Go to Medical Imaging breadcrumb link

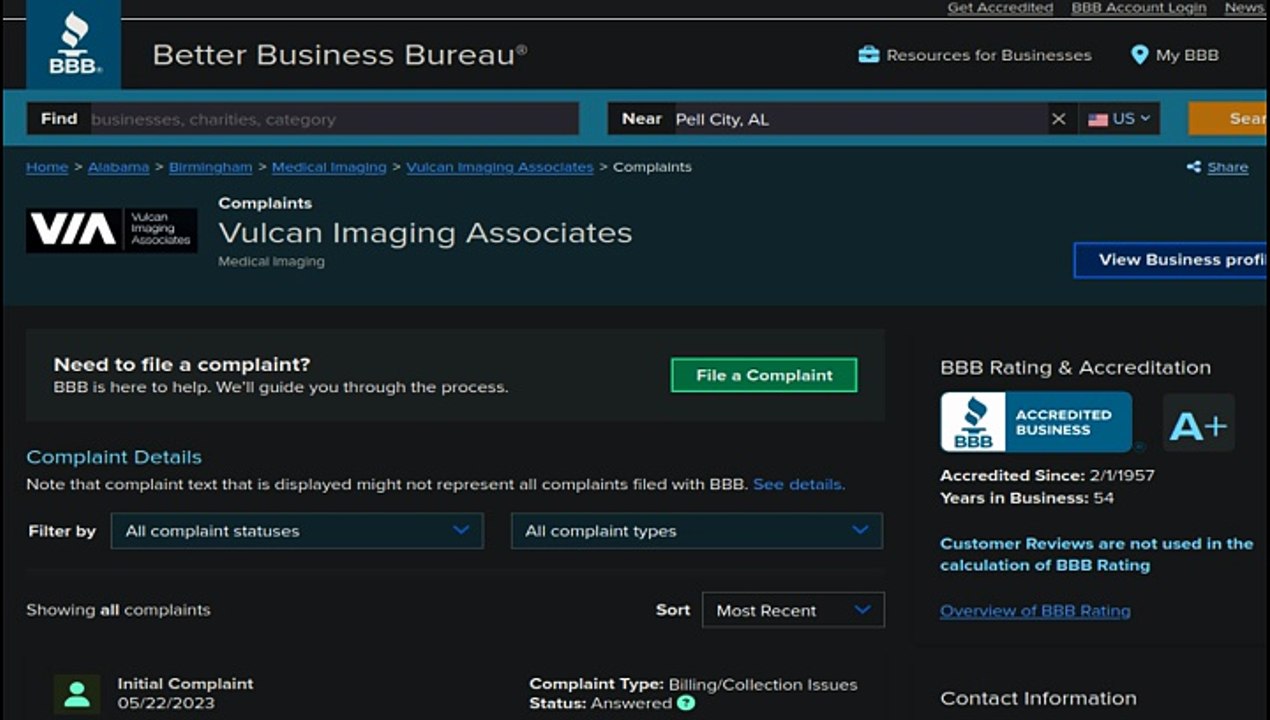[x=329, y=167]
